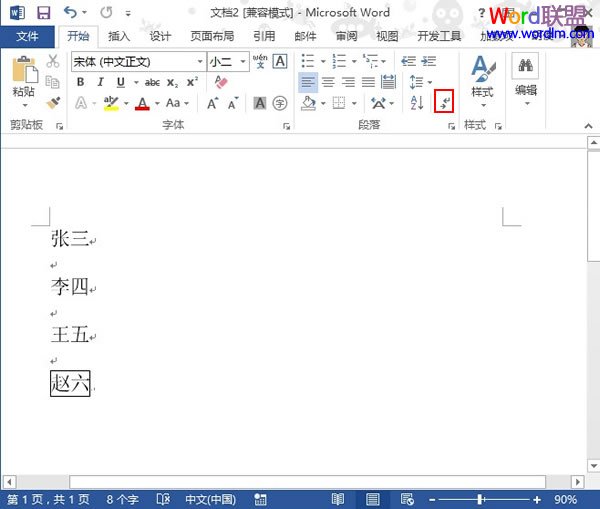Image resolution: width=600 pixels, height=509 pixels.
Task: Click the Sort A-Z icon
Action: [x=417, y=103]
